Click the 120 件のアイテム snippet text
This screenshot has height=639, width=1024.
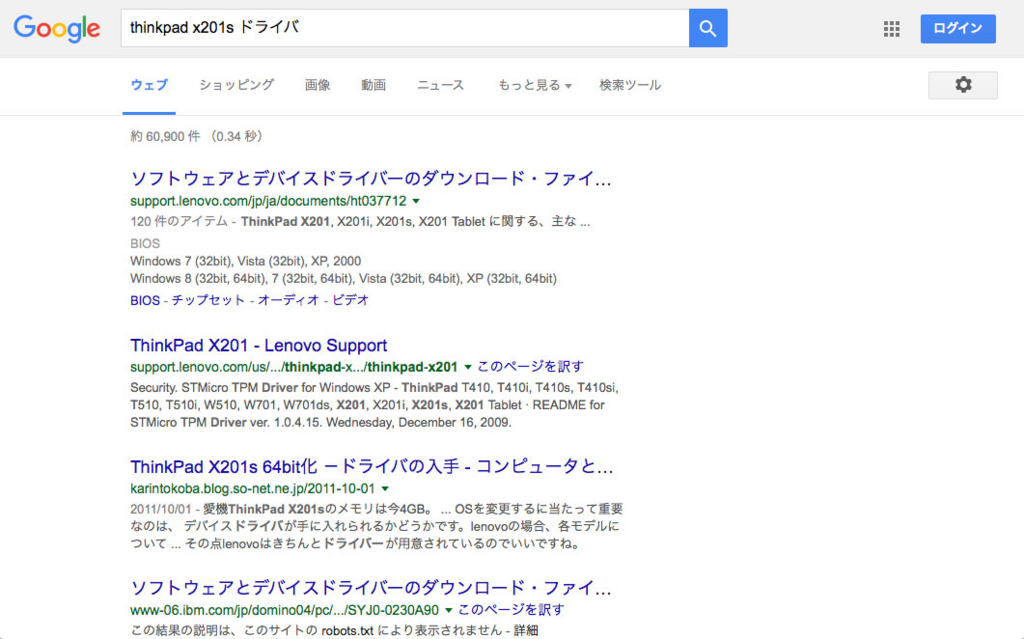(178, 221)
